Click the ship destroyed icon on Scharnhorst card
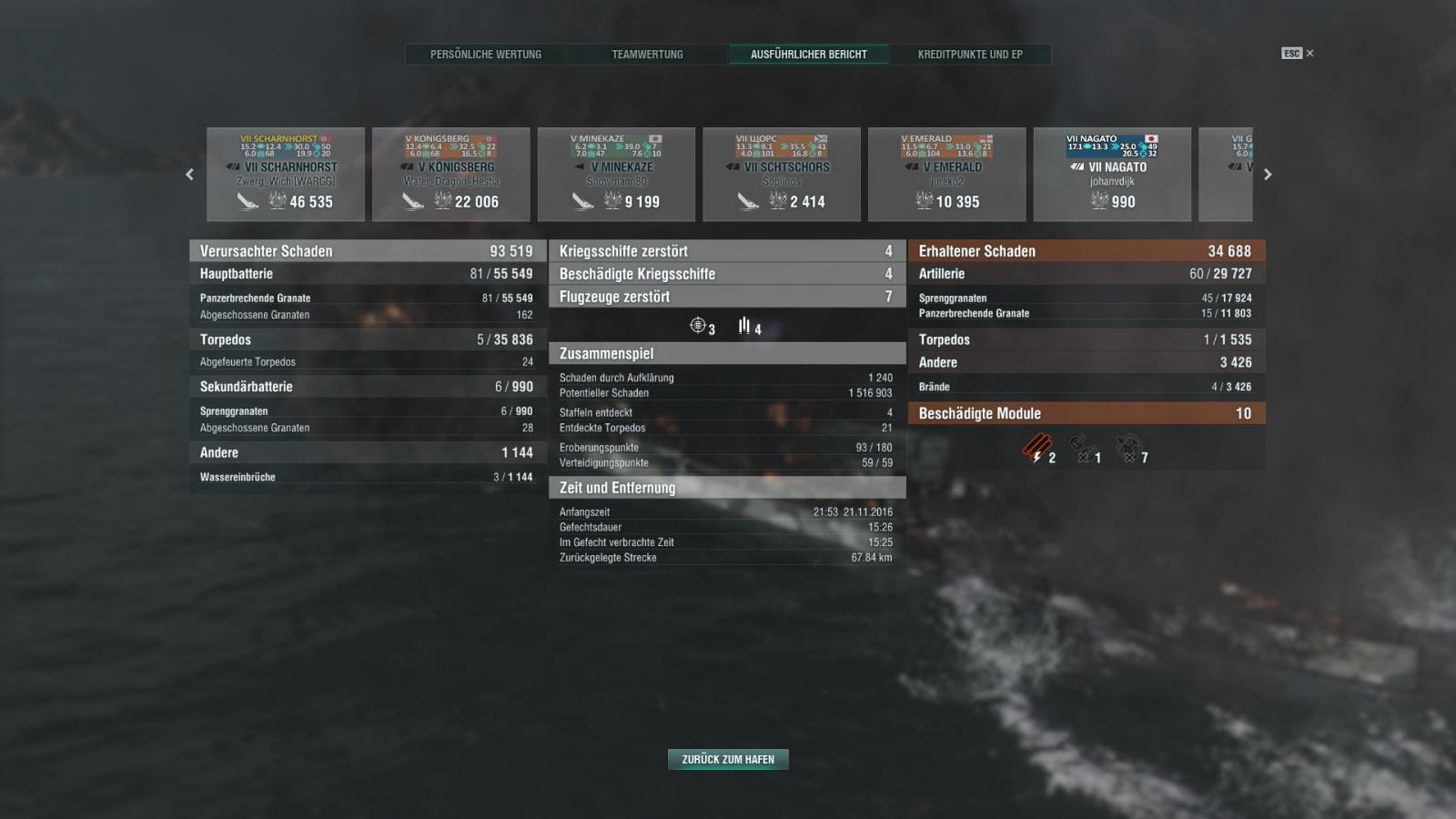 pos(248,201)
